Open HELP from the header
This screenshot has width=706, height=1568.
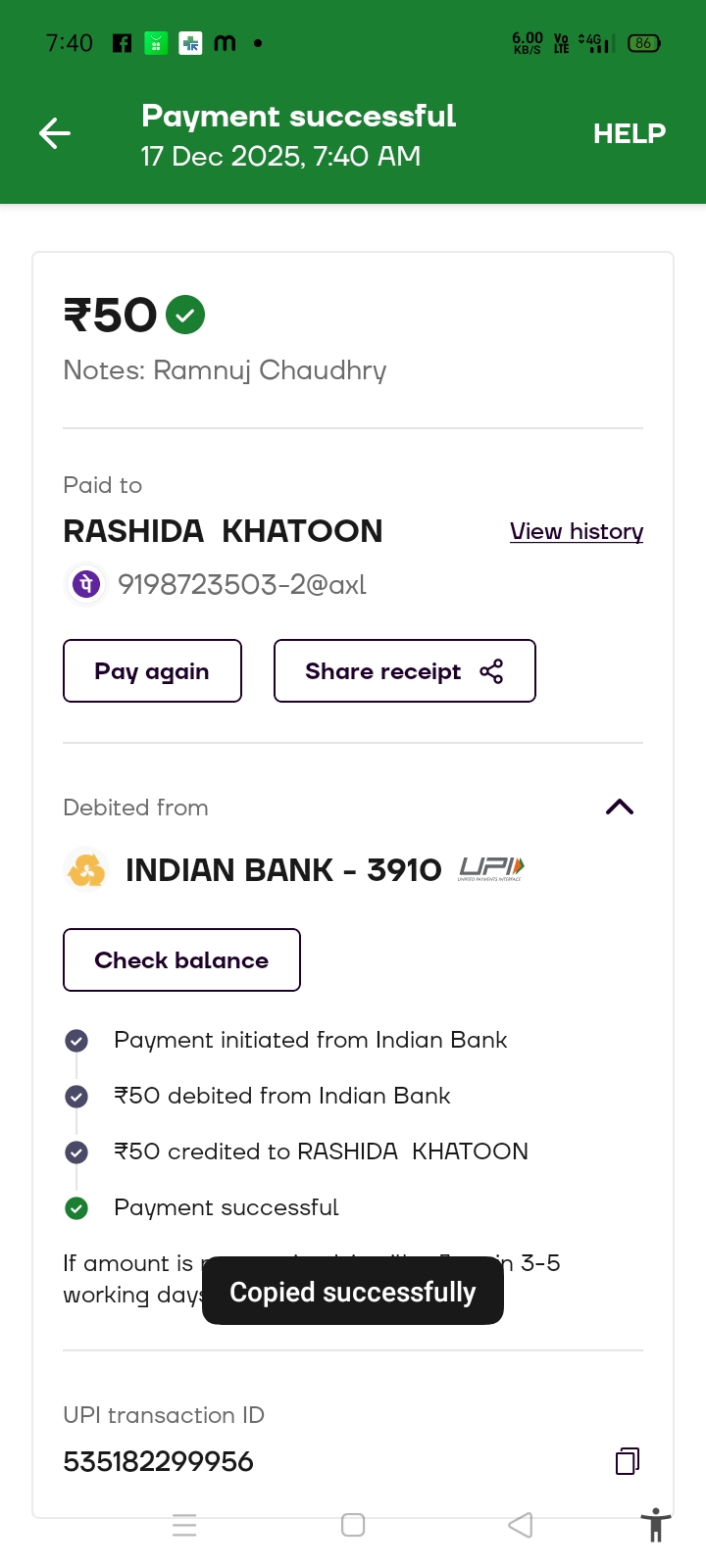point(629,133)
